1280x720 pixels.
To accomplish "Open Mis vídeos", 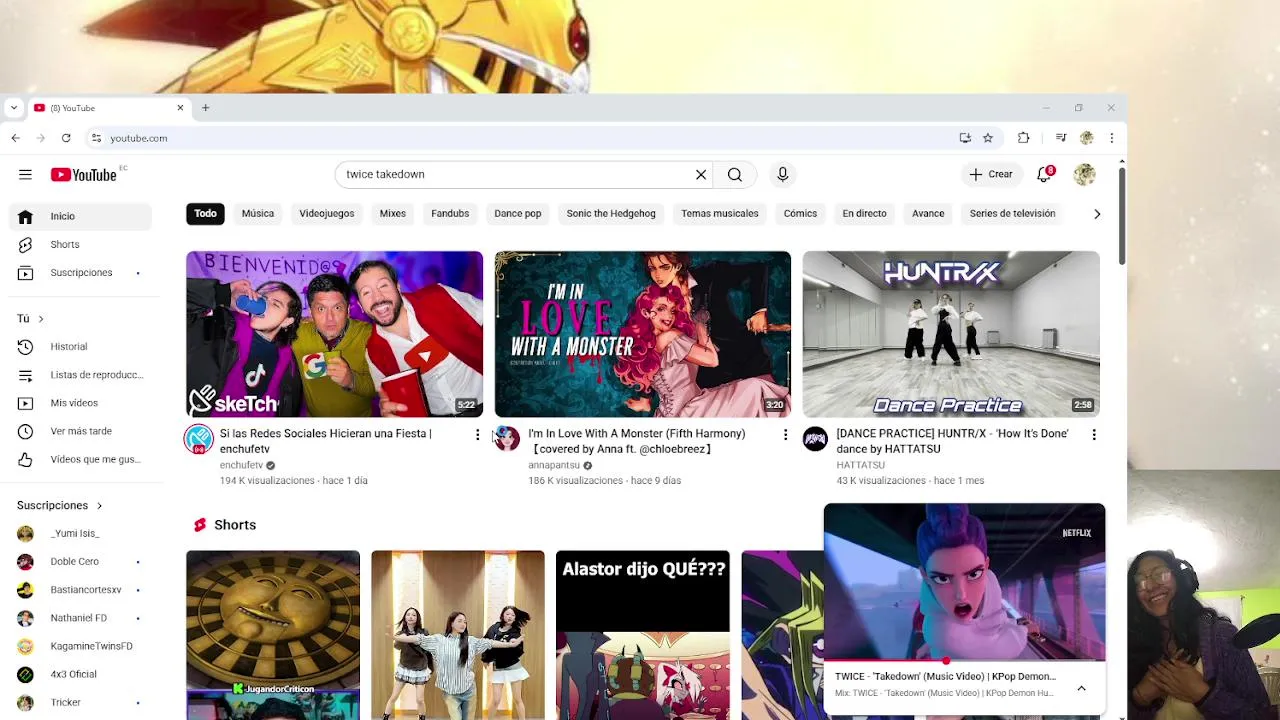I will pyautogui.click(x=80, y=402).
